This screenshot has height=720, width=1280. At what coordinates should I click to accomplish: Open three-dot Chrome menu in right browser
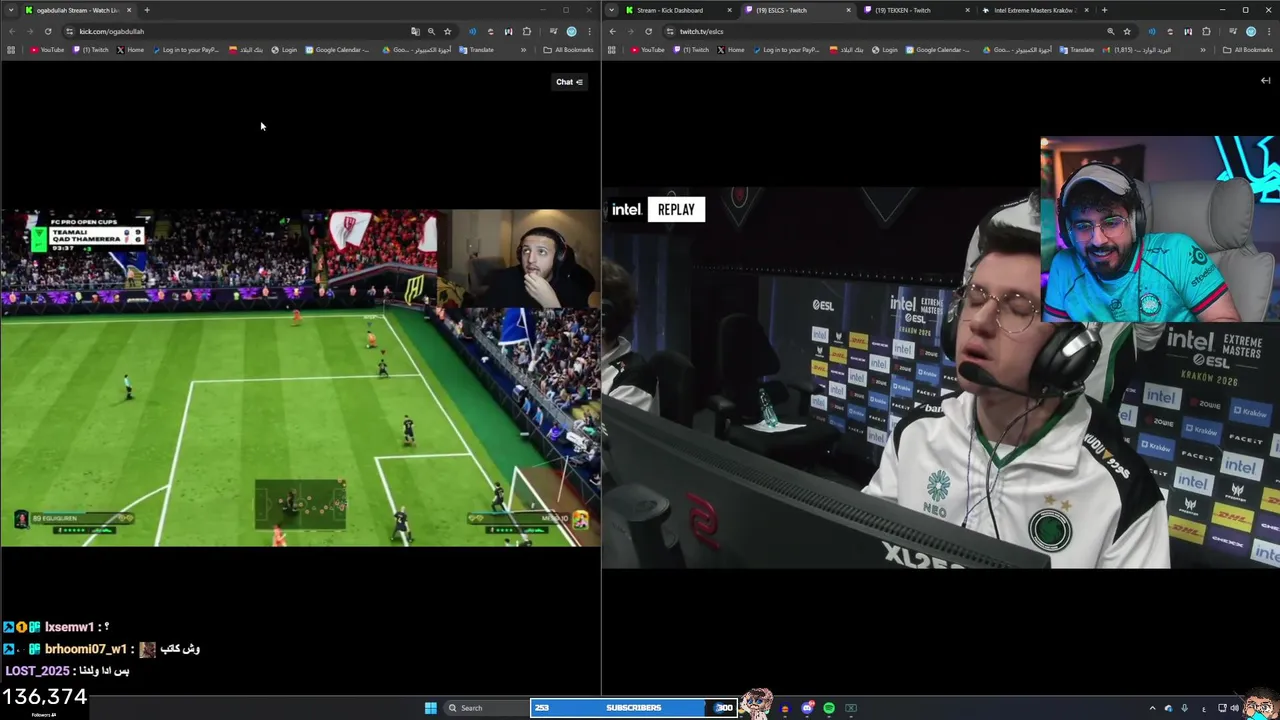coord(1269,31)
